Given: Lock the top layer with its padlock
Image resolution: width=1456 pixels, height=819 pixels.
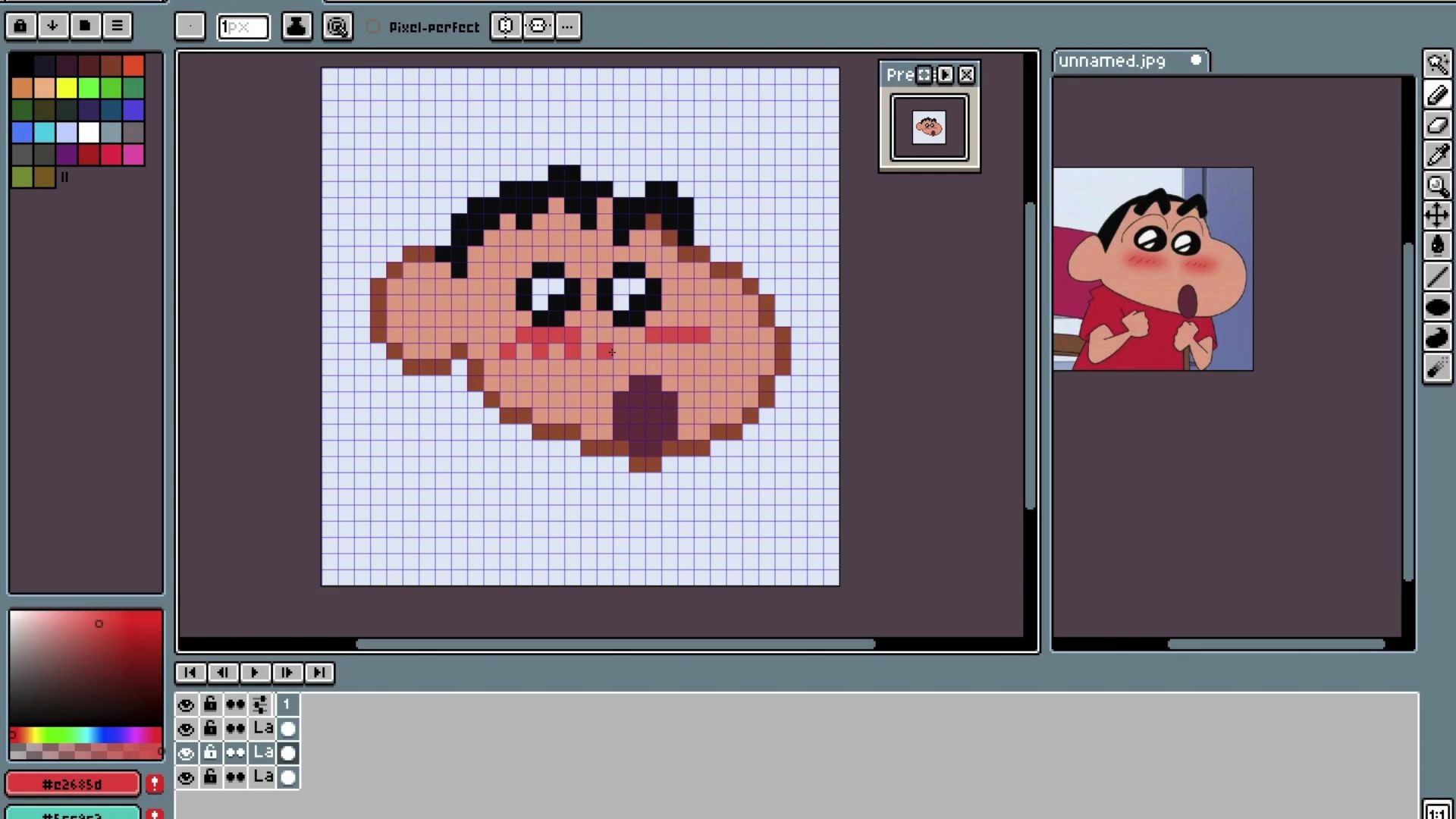Looking at the screenshot, I should [x=210, y=729].
